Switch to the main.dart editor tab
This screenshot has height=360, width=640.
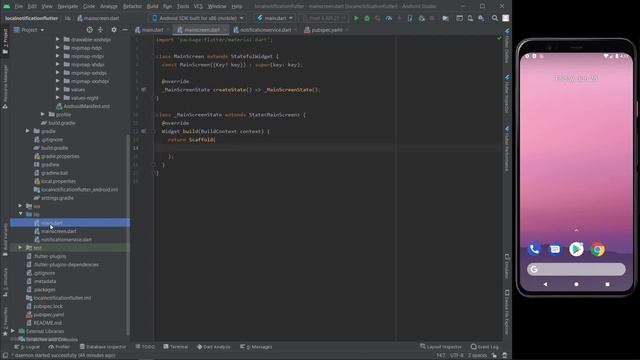[152, 30]
